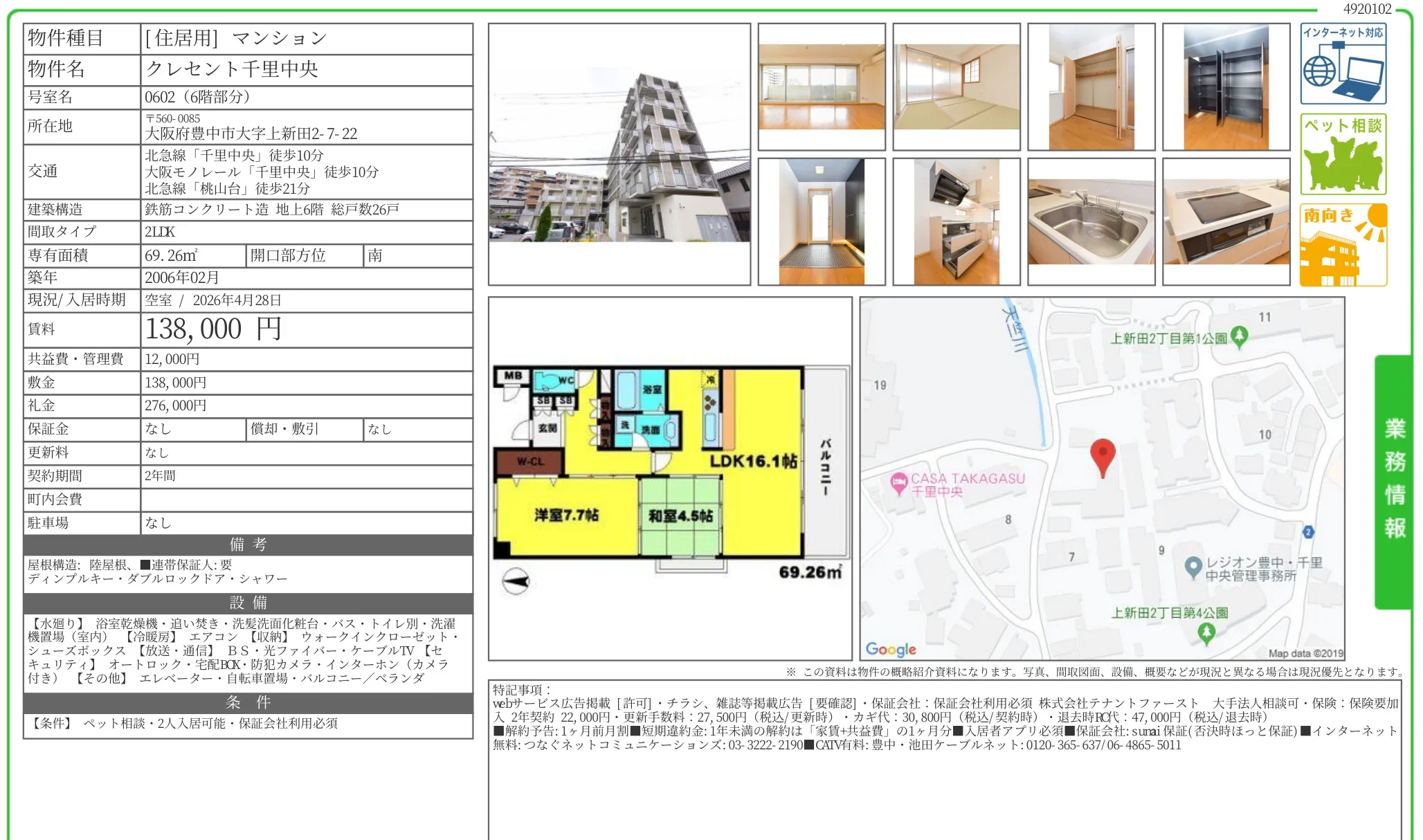Viewport: 1423px width, 840px height.
Task: Open the tatami Japanese room thumbnail
Action: [x=956, y=87]
